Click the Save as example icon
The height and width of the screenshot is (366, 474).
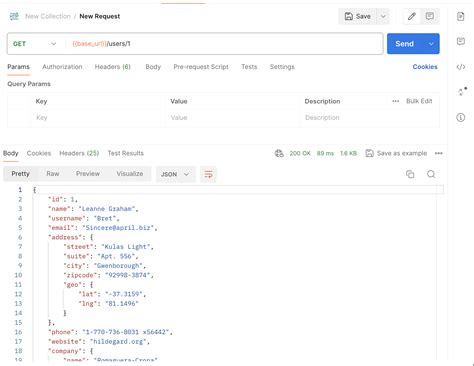pos(370,153)
